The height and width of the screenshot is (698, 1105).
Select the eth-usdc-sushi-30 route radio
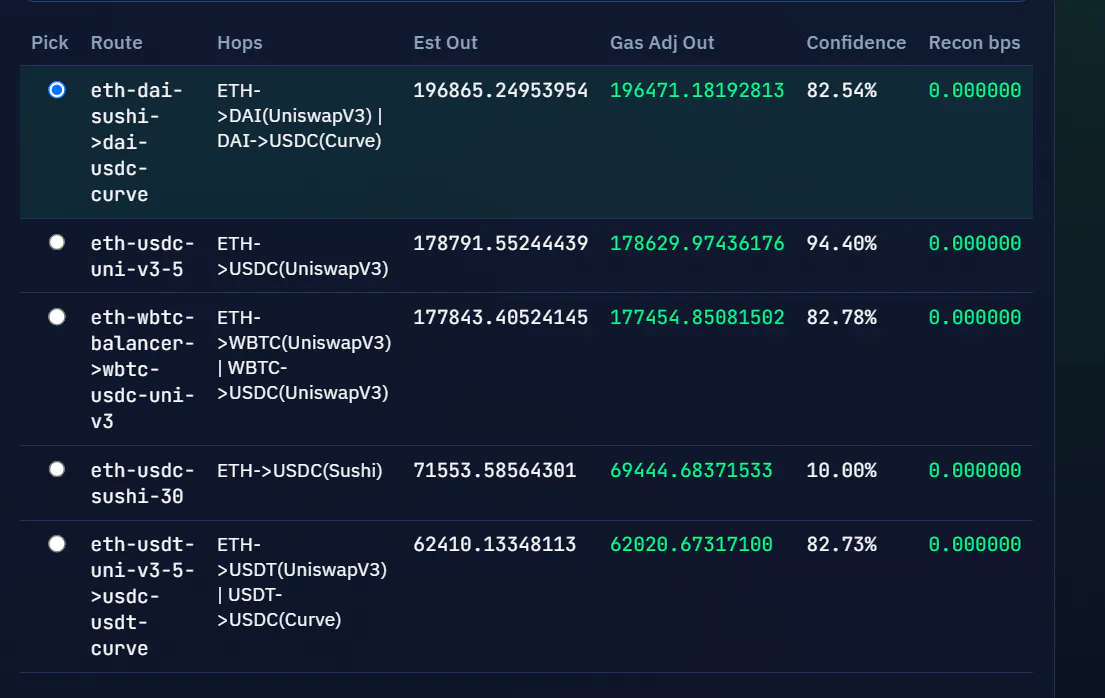click(57, 470)
